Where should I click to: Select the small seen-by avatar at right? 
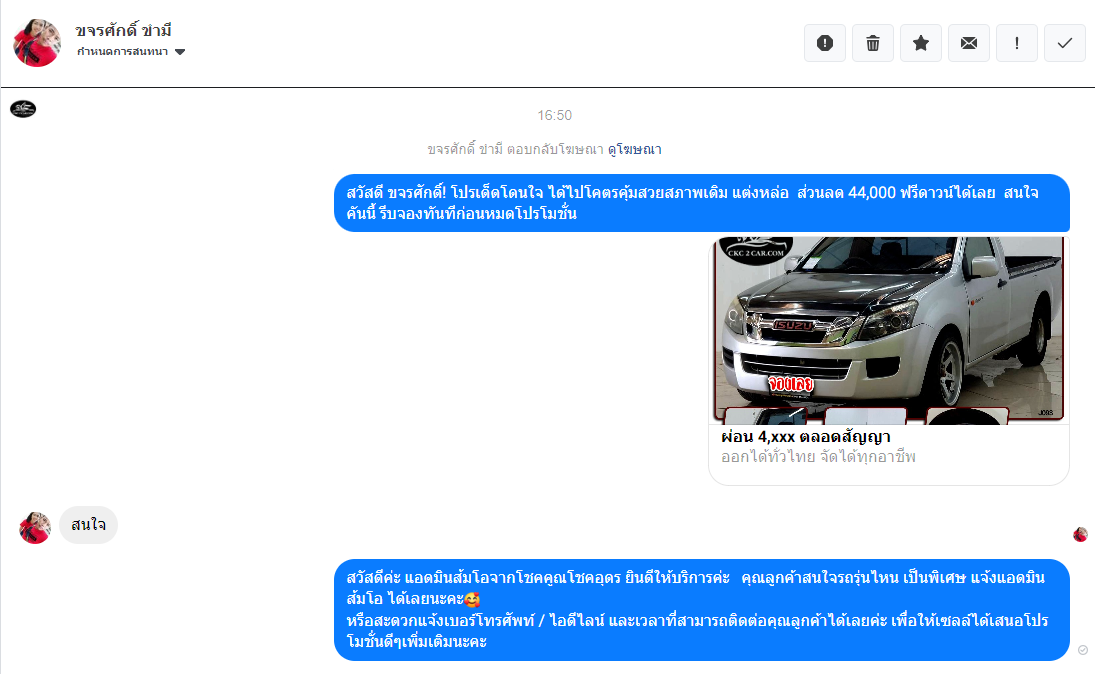tap(1080, 534)
